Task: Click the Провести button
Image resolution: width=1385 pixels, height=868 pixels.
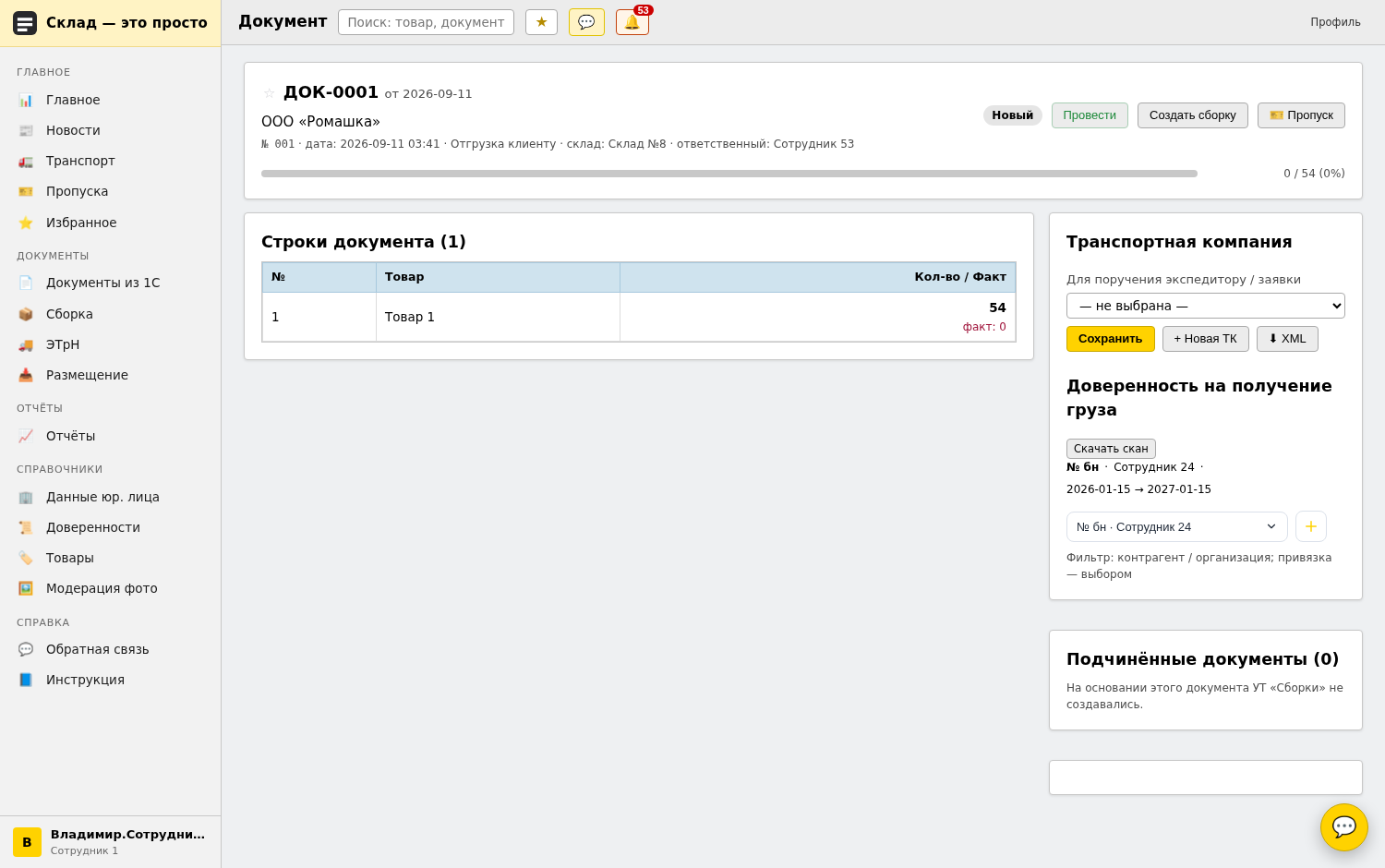Action: 1090,115
